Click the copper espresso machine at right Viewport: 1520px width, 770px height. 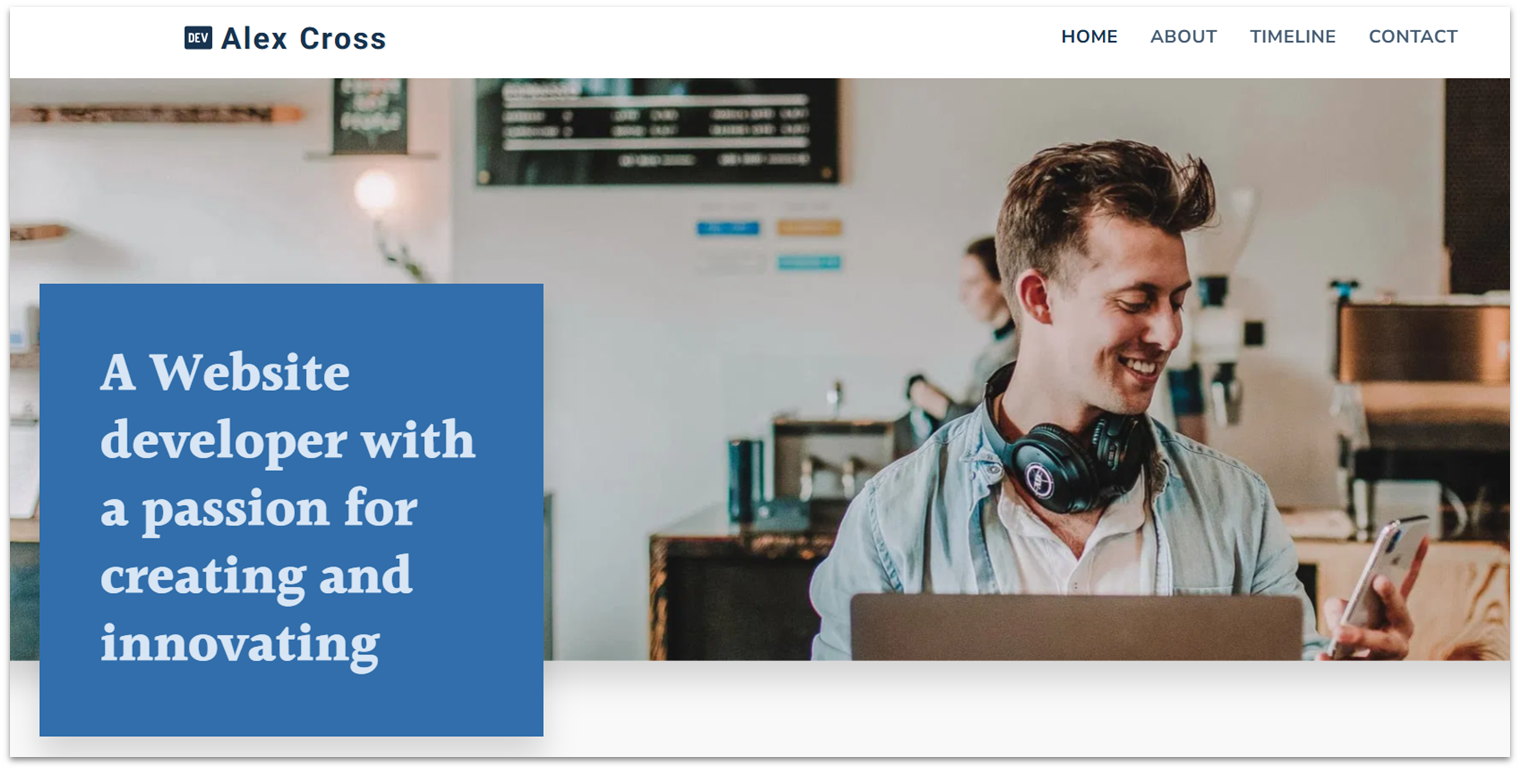coord(1424,343)
